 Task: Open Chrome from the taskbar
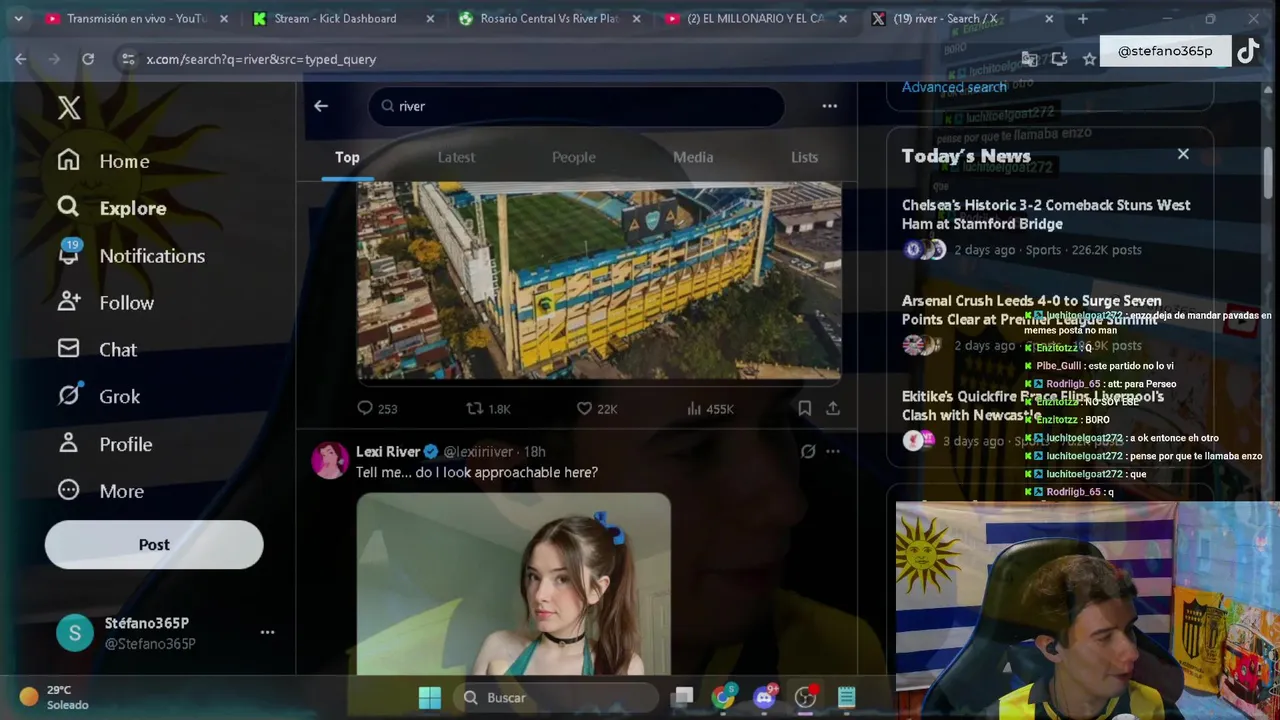point(723,697)
